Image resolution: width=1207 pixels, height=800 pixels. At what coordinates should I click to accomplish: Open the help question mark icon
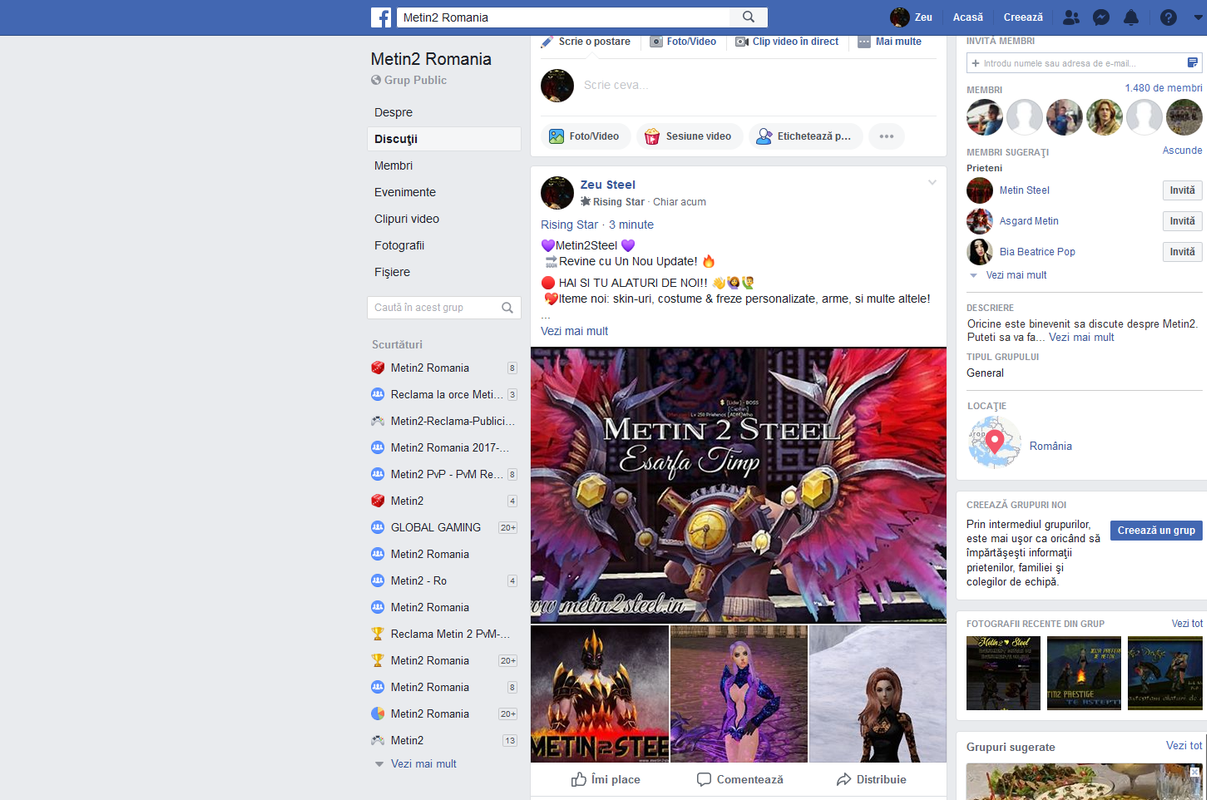(x=1168, y=17)
